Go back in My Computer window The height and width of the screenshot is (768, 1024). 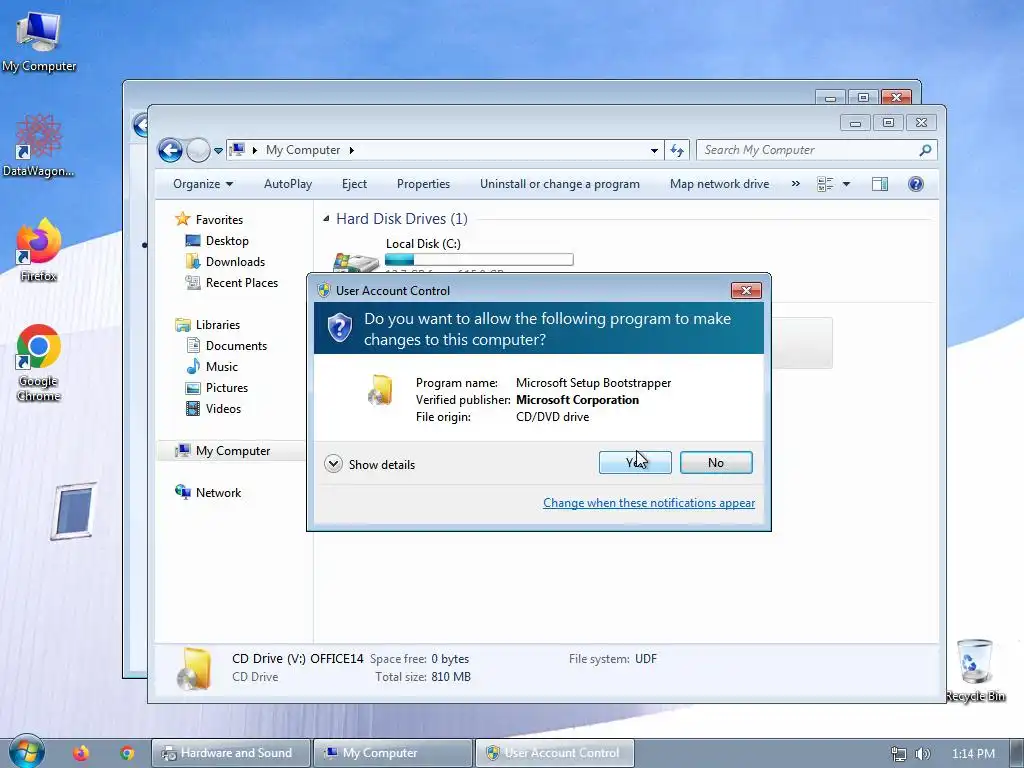[x=170, y=150]
